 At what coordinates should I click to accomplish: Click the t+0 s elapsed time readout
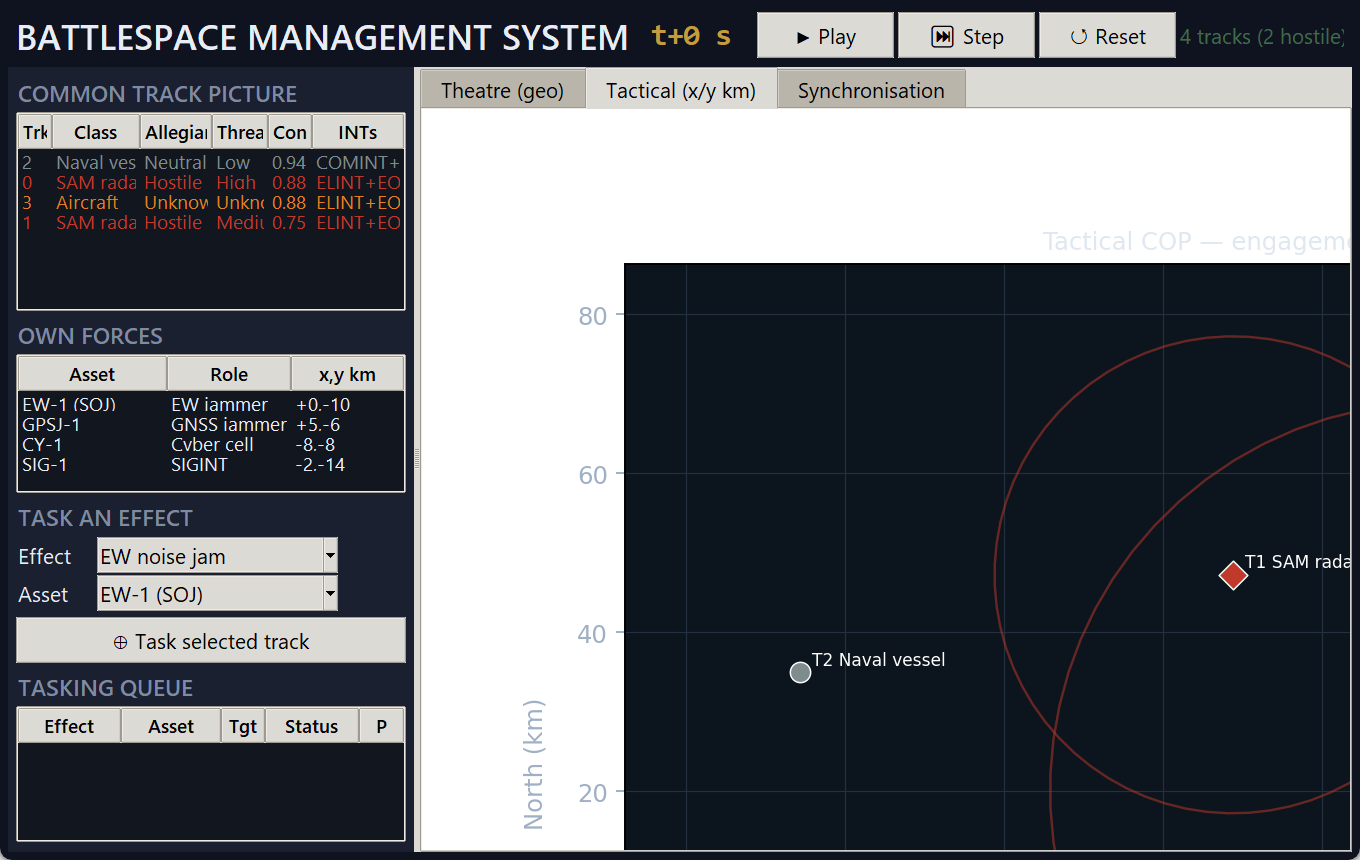[691, 36]
